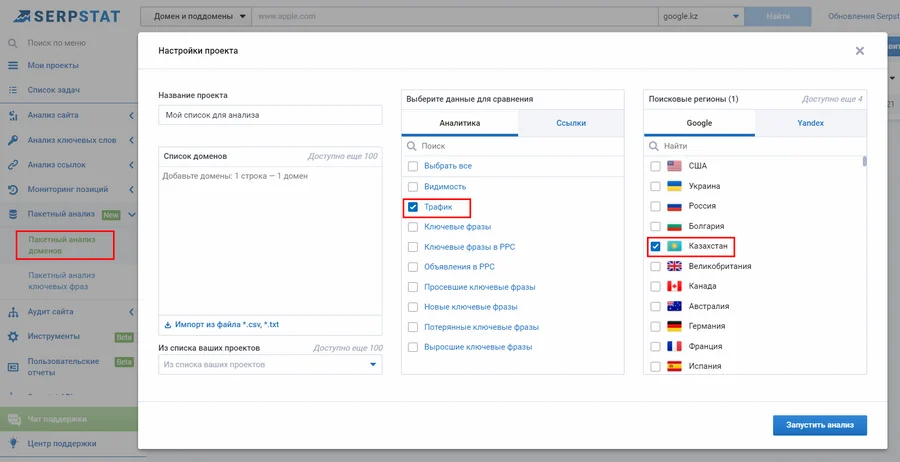Image resolution: width=900 pixels, height=462 pixels.
Task: Click the Анализ ключевых слов key icon
Action: click(x=13, y=140)
